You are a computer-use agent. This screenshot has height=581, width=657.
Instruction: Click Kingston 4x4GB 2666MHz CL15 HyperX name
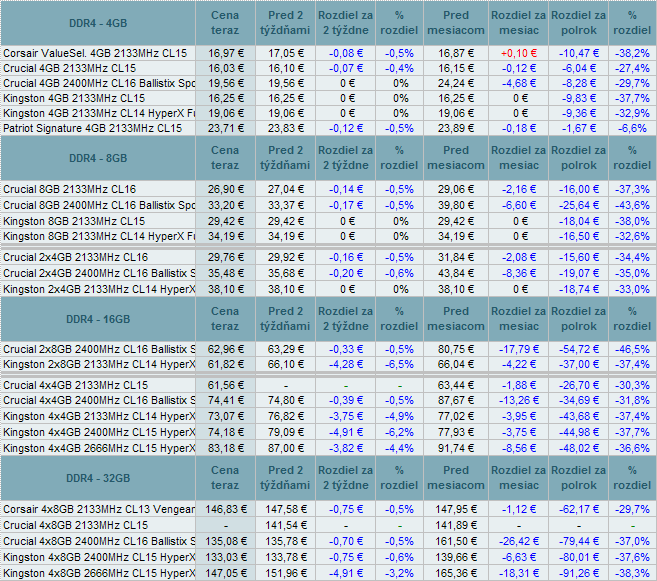[99, 448]
